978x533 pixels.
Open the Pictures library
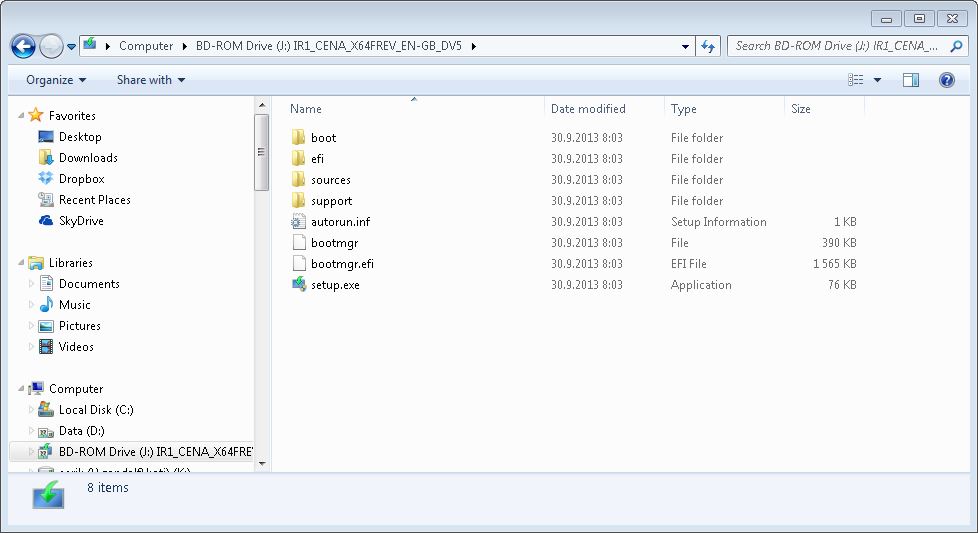coord(79,325)
